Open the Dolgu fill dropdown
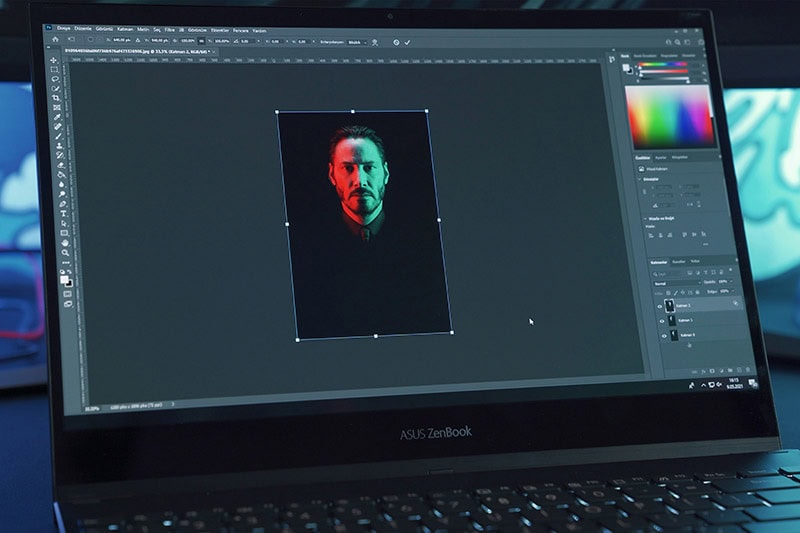This screenshot has height=533, width=800. (x=733, y=291)
